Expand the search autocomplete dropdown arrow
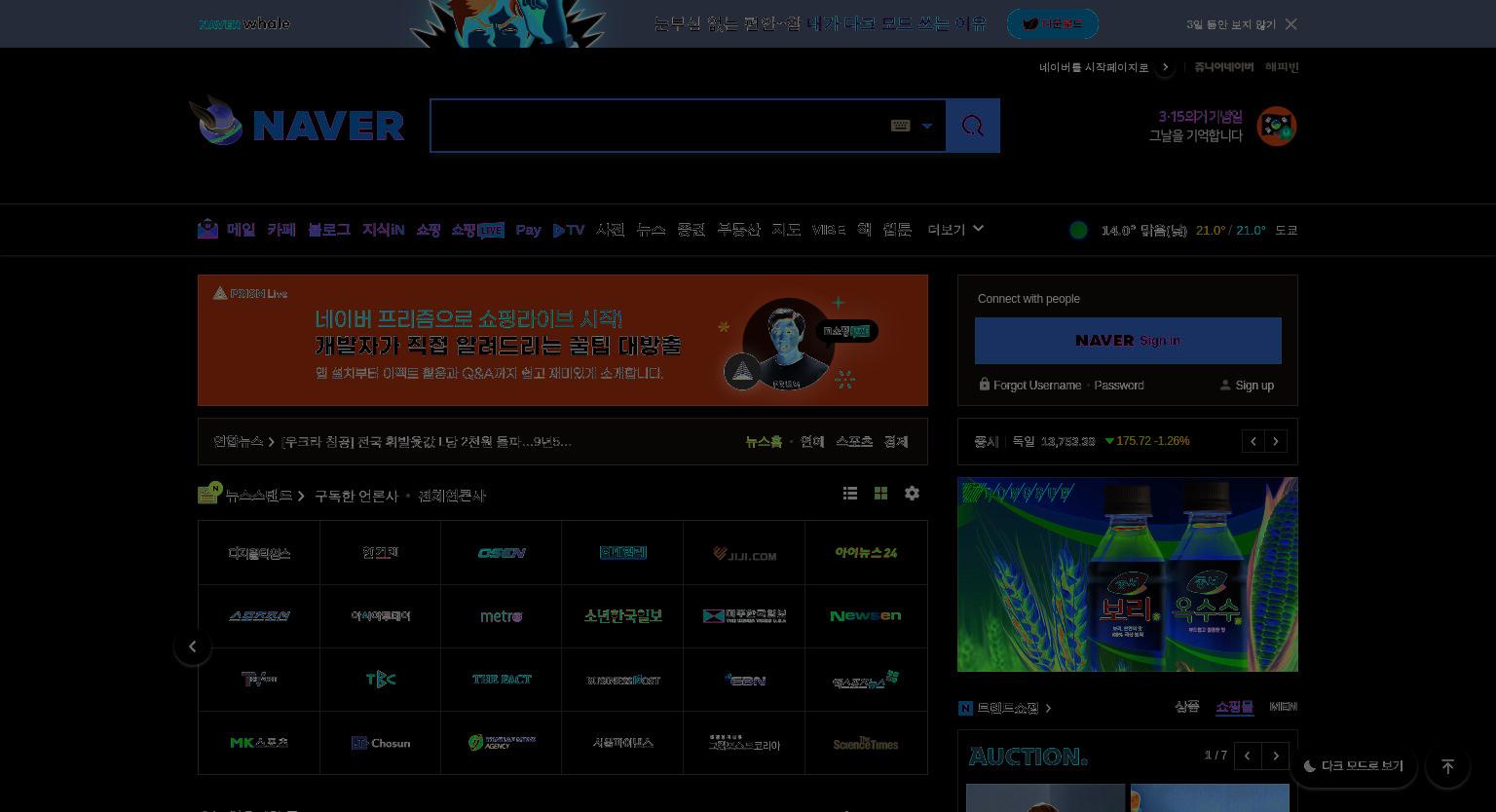Viewport: 1496px width, 812px height. (927, 126)
